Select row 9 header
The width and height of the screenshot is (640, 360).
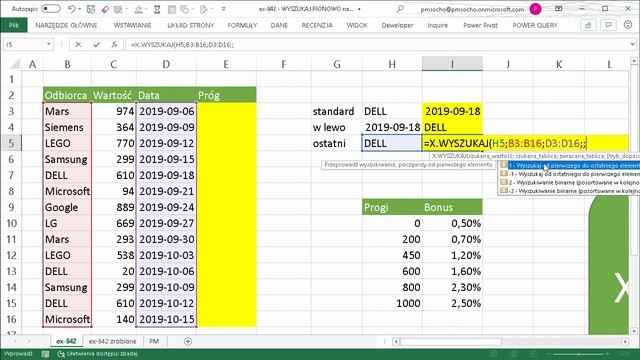tap(11, 207)
